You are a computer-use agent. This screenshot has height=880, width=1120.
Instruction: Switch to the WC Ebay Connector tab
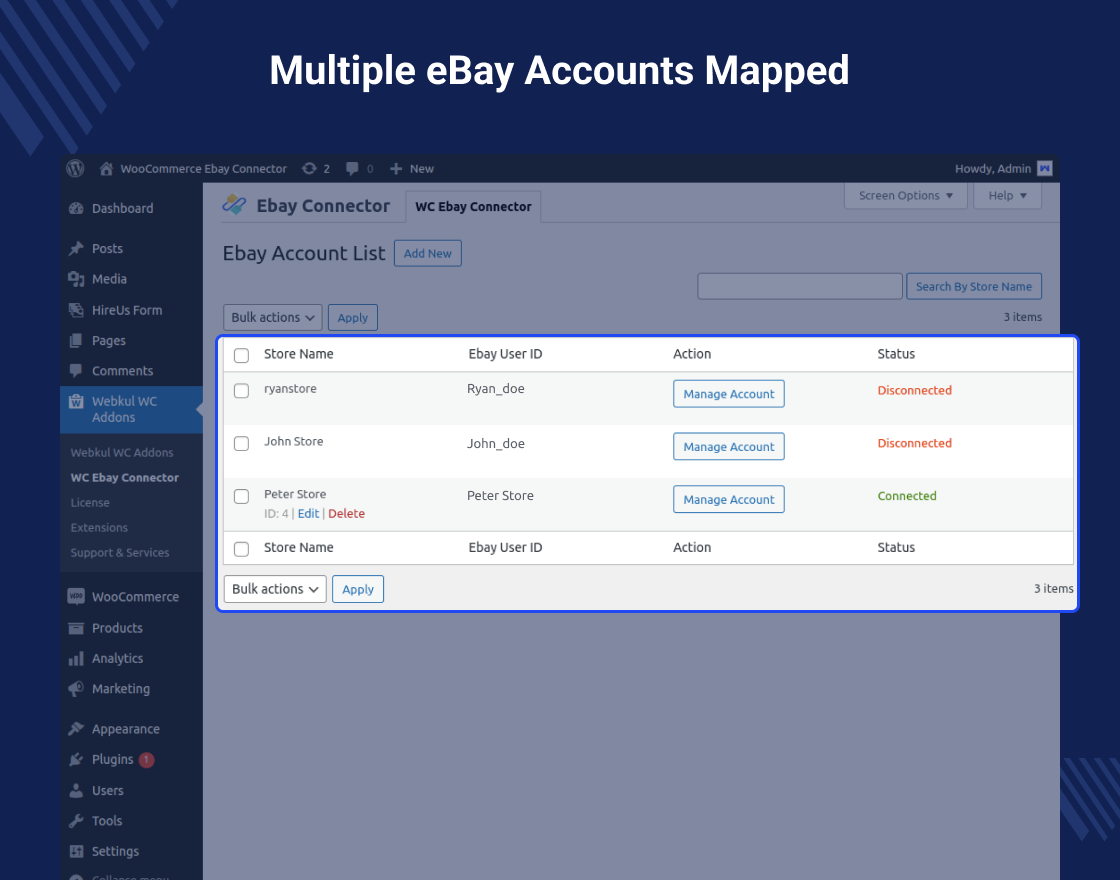click(473, 206)
